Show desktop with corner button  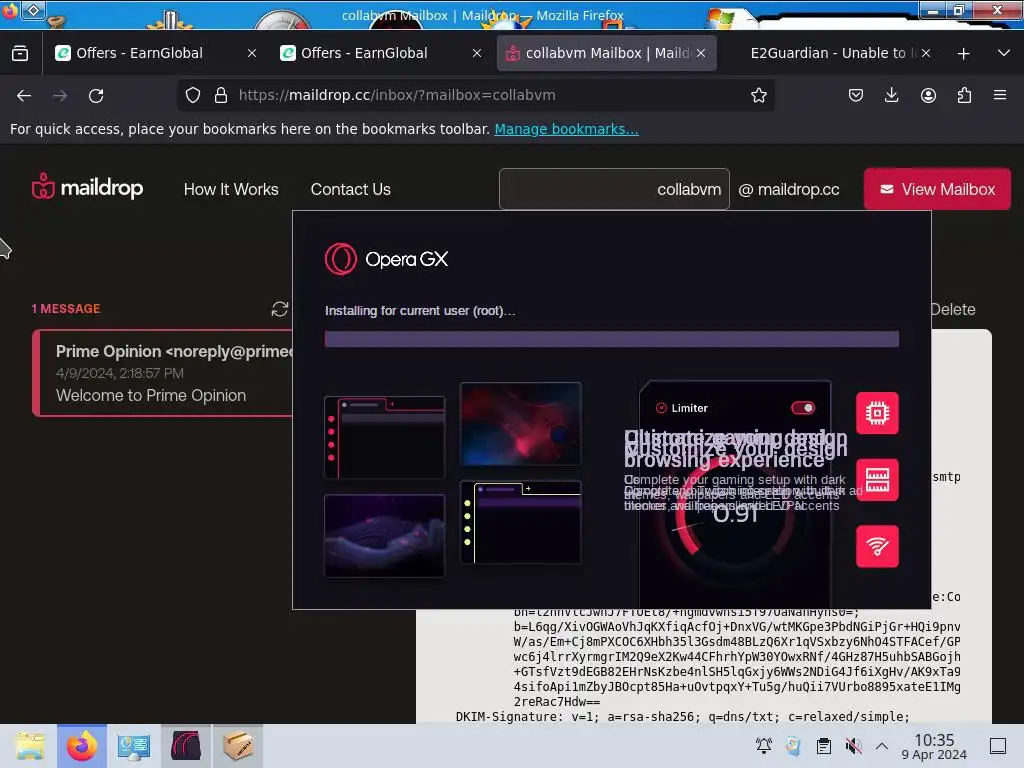click(998, 746)
